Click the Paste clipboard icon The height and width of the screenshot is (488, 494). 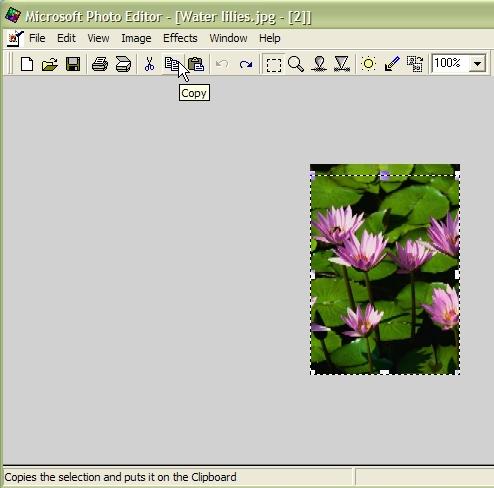pyautogui.click(x=196, y=64)
